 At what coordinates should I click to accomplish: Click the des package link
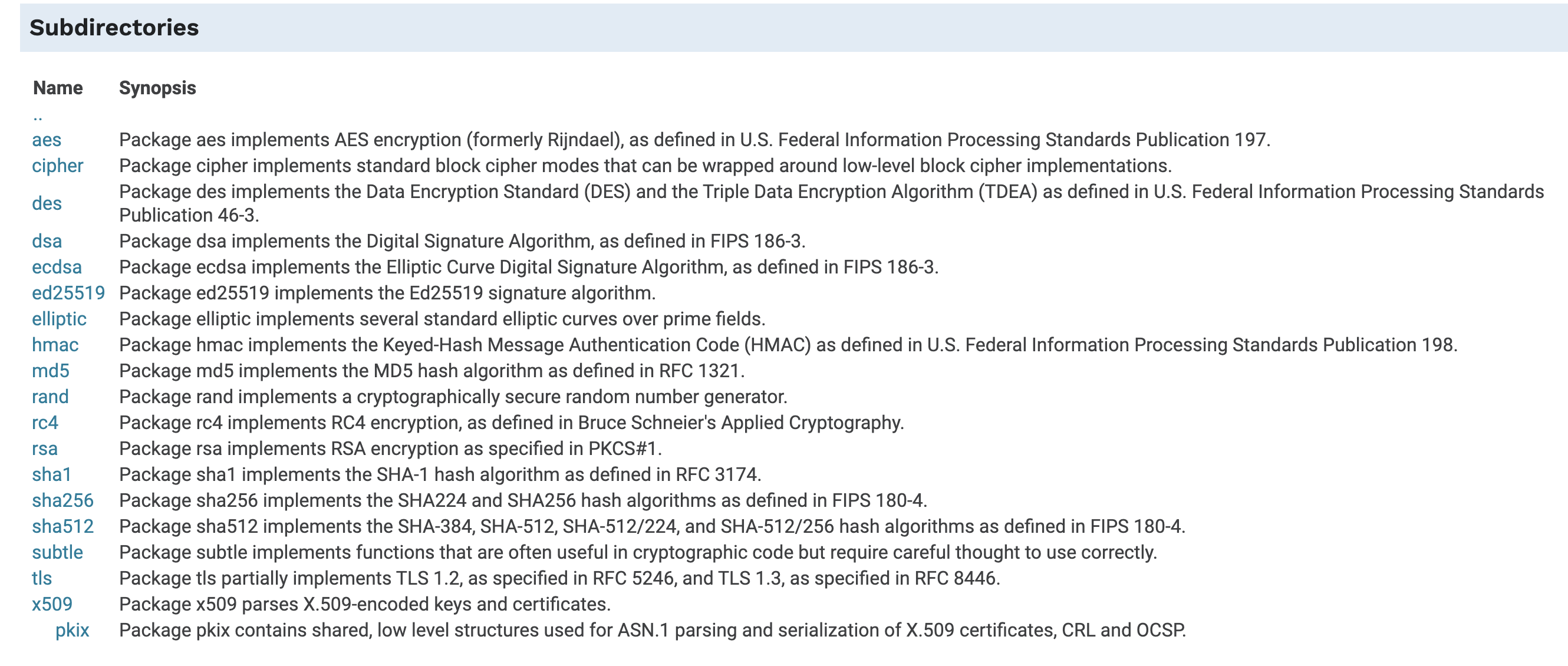pyautogui.click(x=47, y=203)
